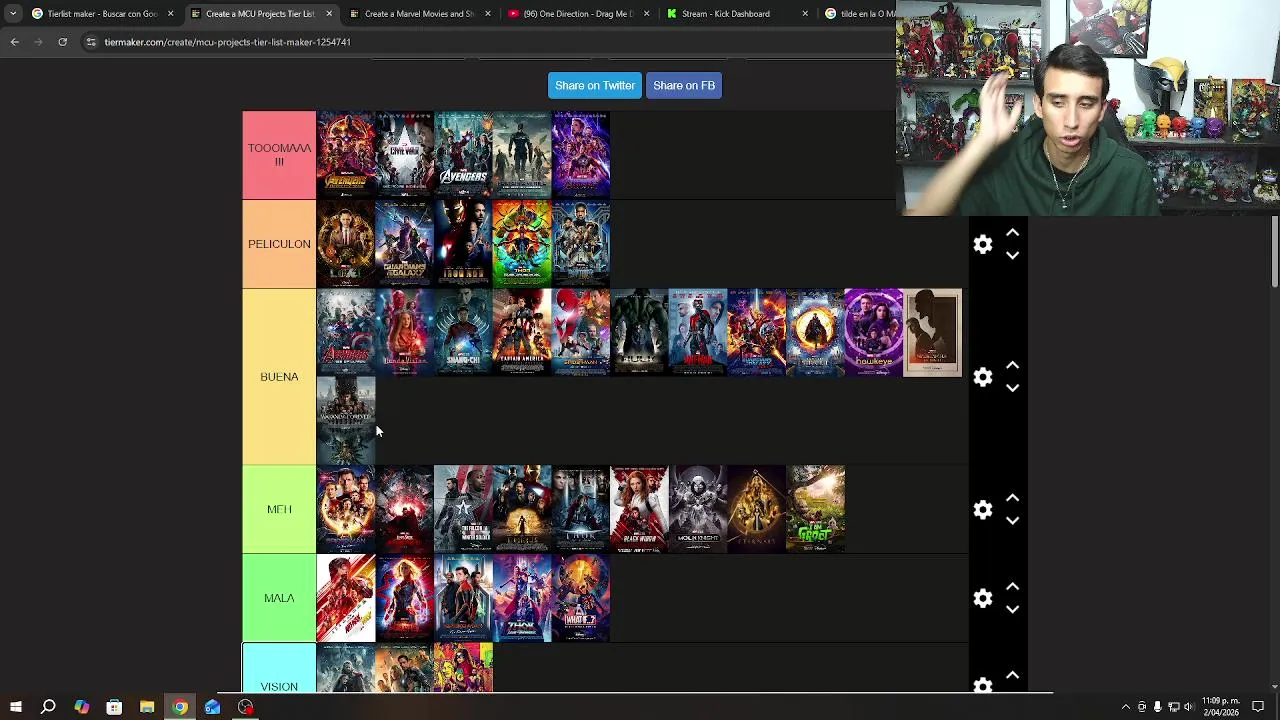
Task: Reload the tiermaker page
Action: pos(62,42)
